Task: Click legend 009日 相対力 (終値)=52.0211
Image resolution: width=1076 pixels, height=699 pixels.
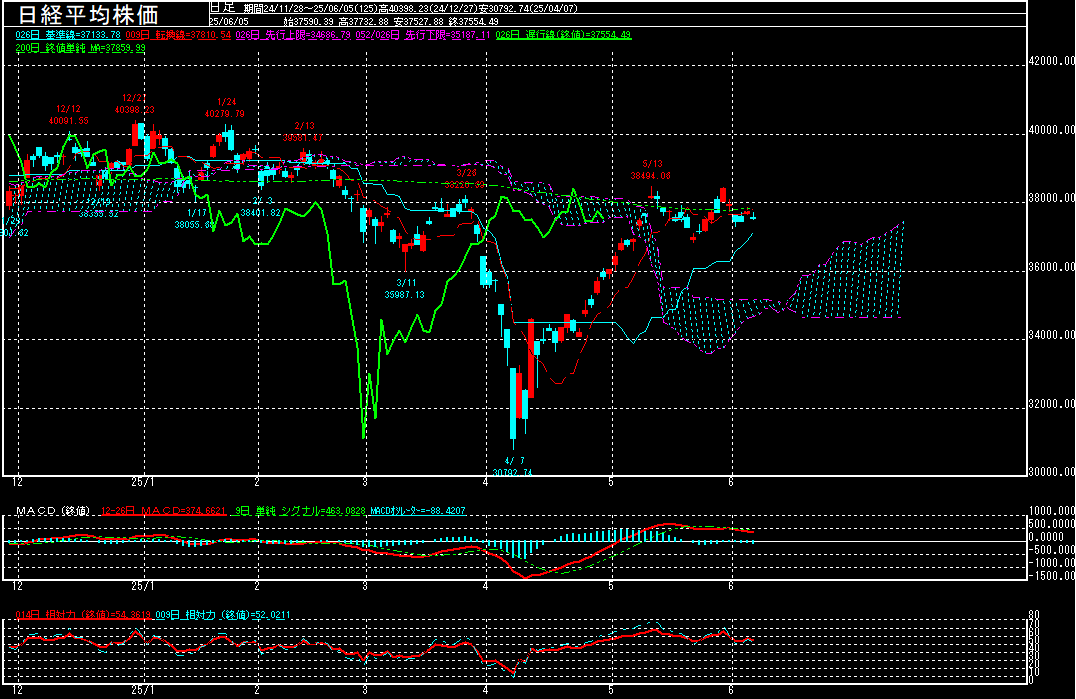Action: [223, 615]
